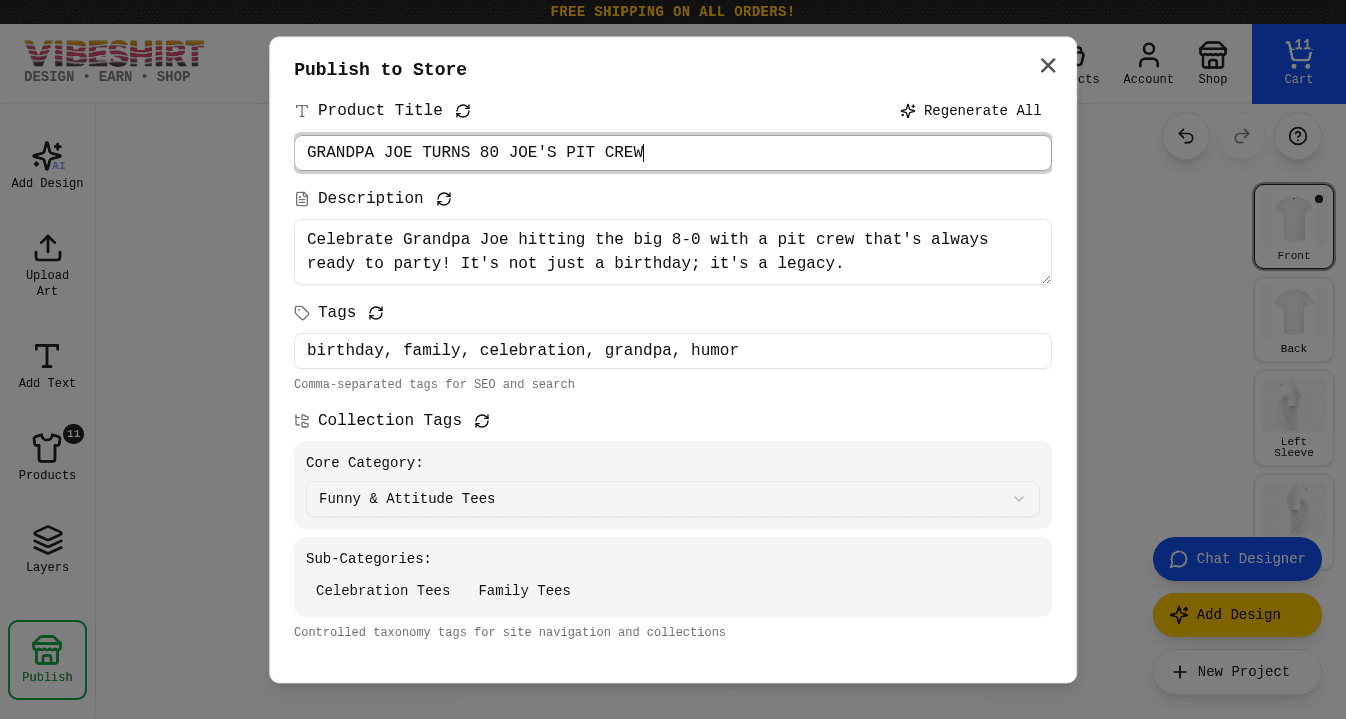Click the Product Title text icon
The image size is (1346, 719).
point(302,111)
